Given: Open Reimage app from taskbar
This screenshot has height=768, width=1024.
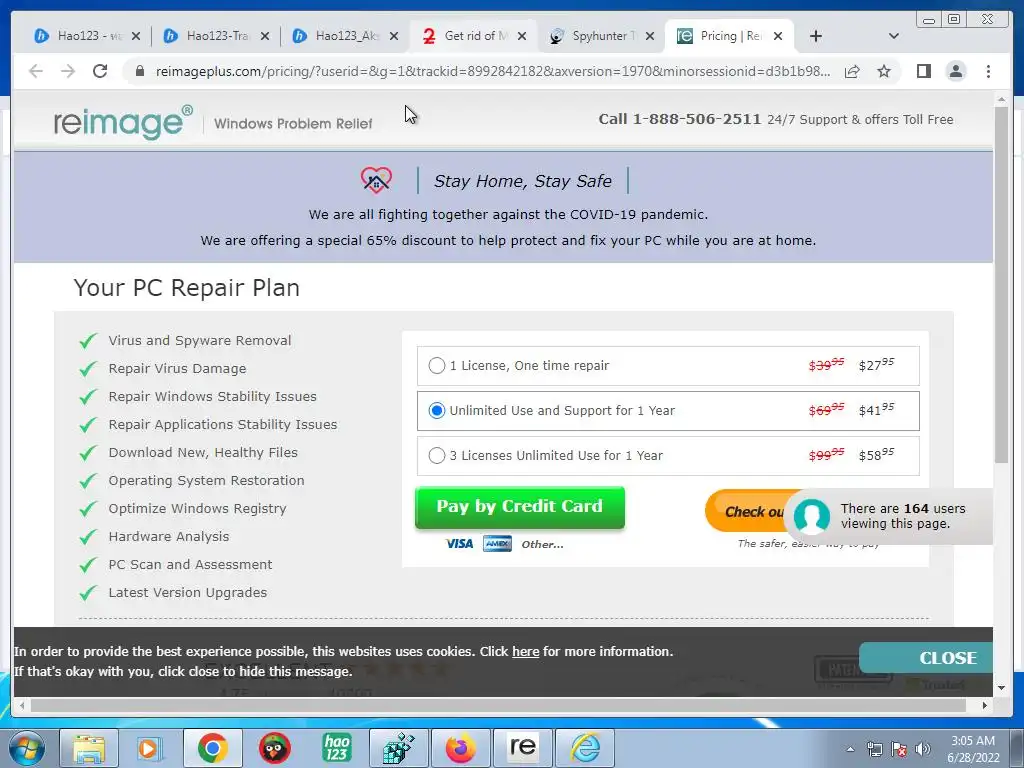Looking at the screenshot, I should point(523,748).
